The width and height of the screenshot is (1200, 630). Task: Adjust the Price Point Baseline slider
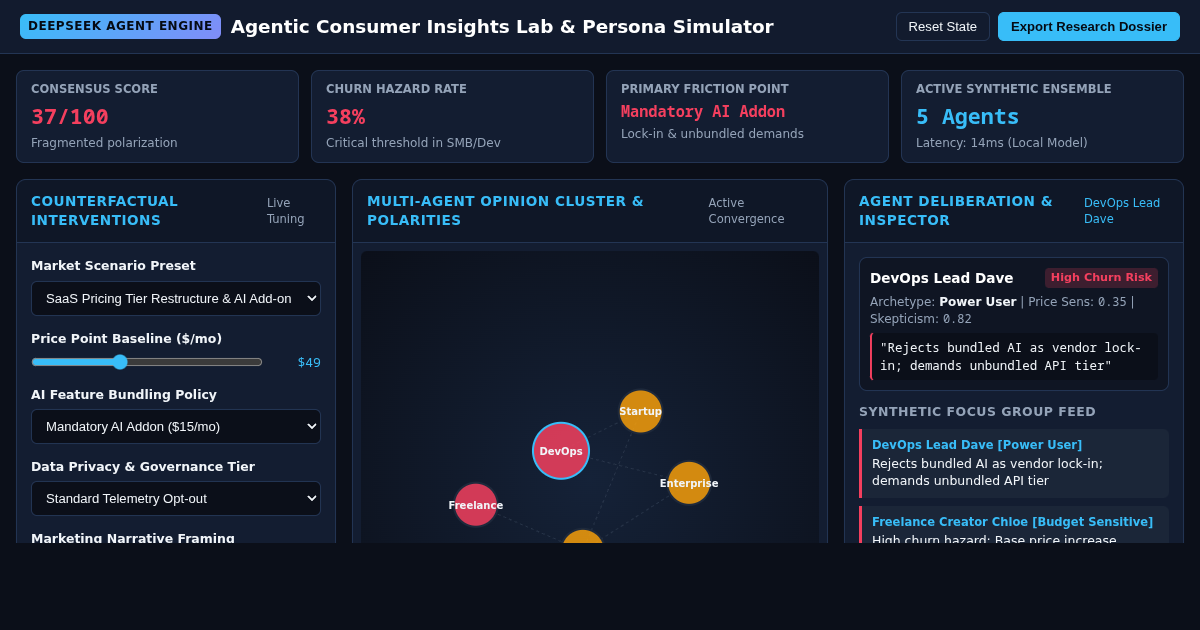tap(147, 362)
